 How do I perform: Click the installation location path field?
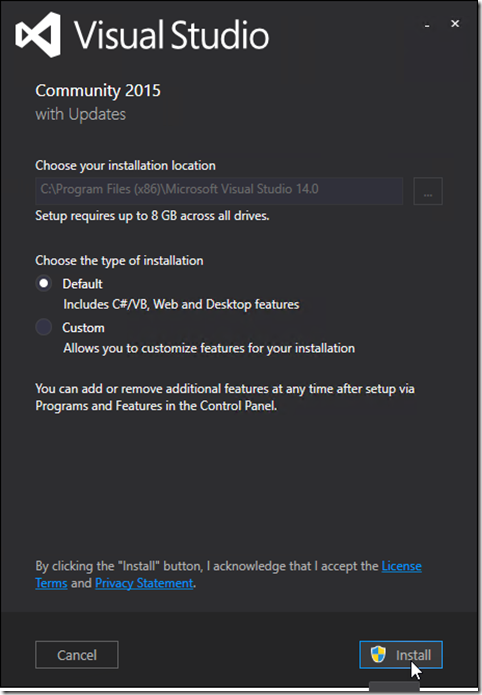(x=219, y=191)
